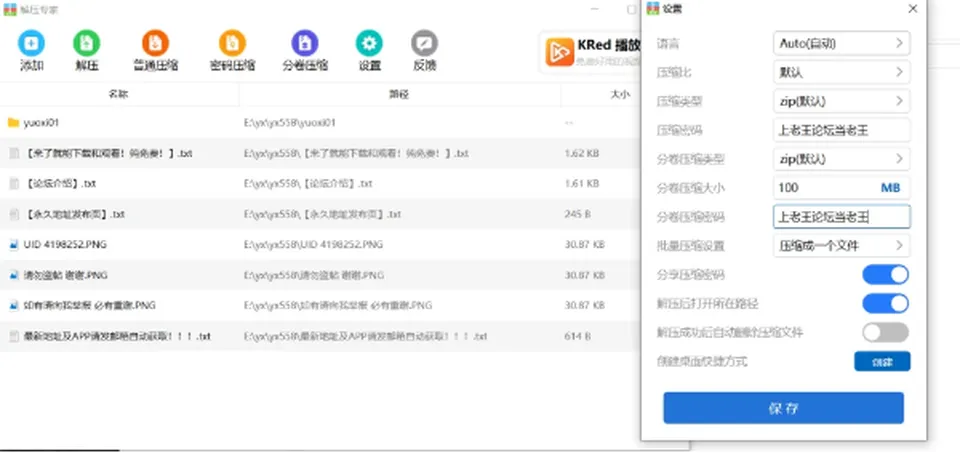Click the 分卷压缩大小 100 MB field
This screenshot has height=453, width=960.
point(841,188)
